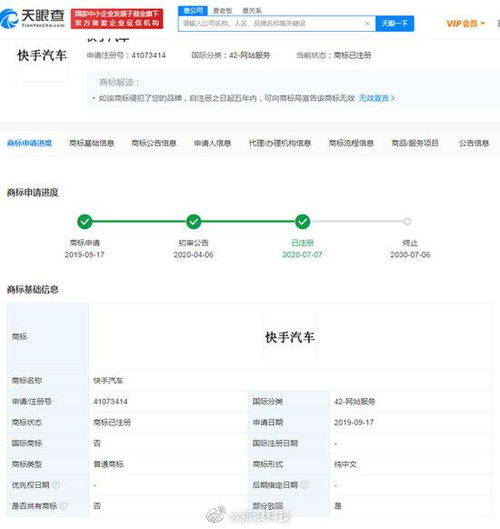Select the 查老板 search tab
This screenshot has width=500, height=529.
click(223, 11)
